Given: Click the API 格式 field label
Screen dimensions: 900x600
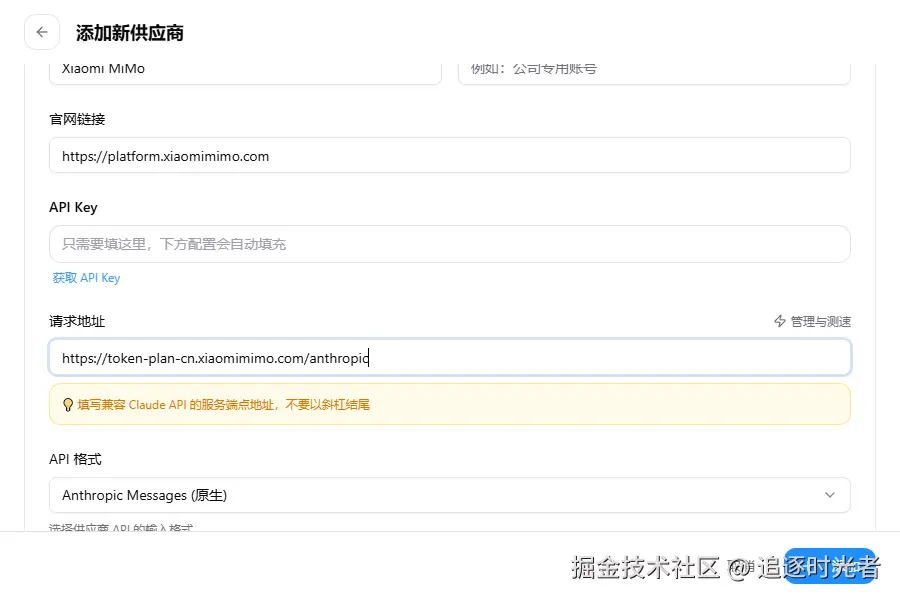Looking at the screenshot, I should click(75, 459).
